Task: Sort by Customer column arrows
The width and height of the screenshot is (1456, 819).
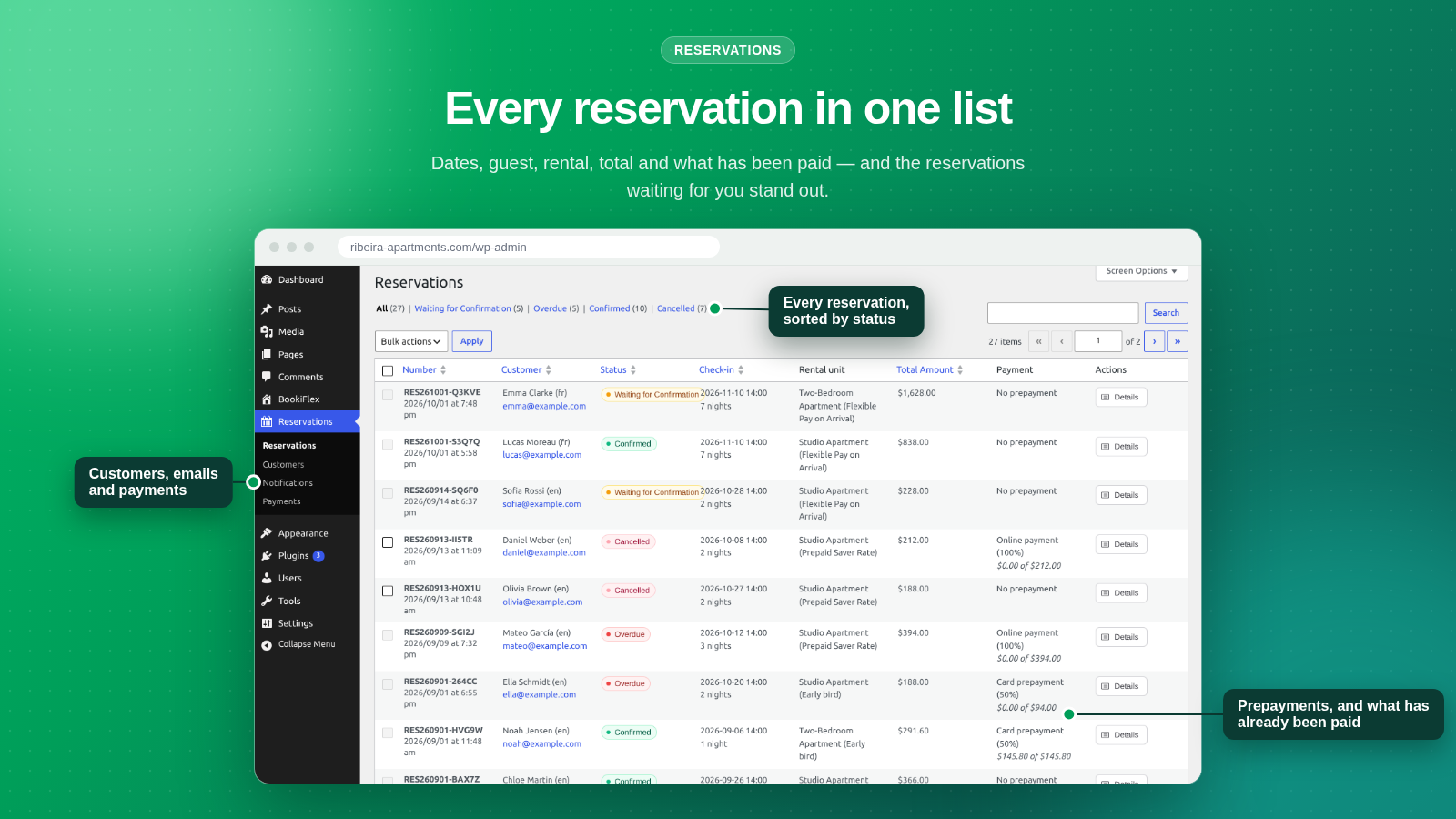Action: coord(549,370)
